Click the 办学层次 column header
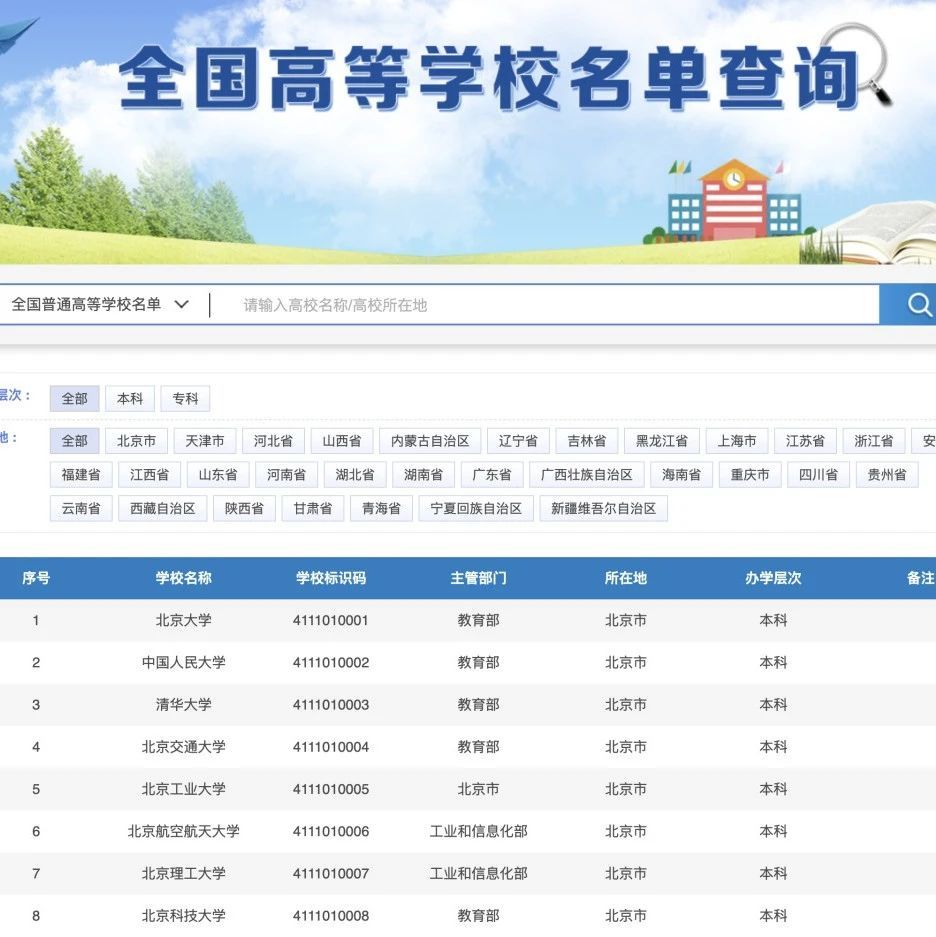Screen dimensions: 936x937 [773, 578]
